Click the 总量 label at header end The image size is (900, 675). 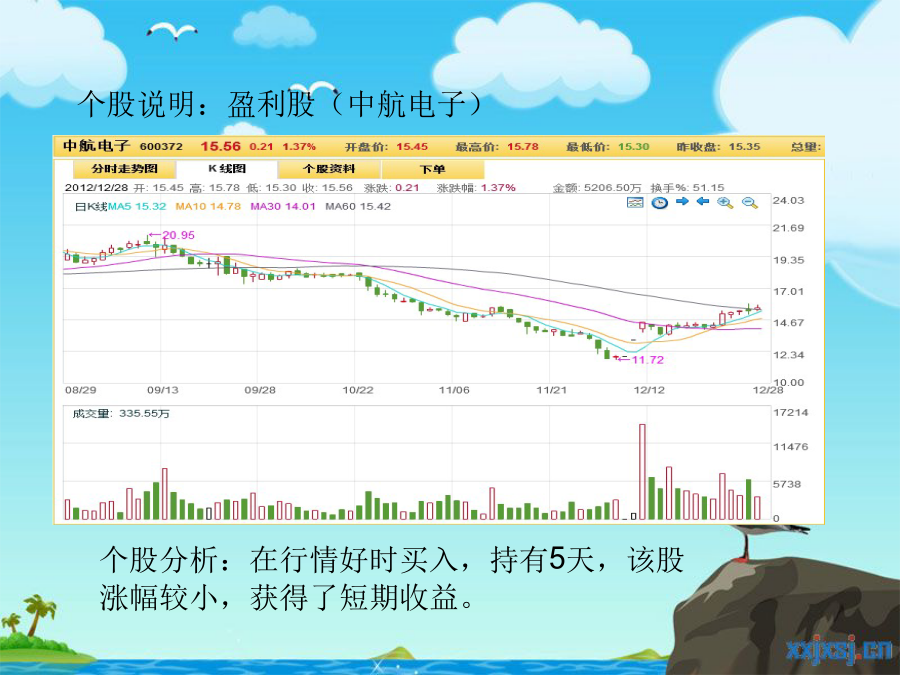804,147
